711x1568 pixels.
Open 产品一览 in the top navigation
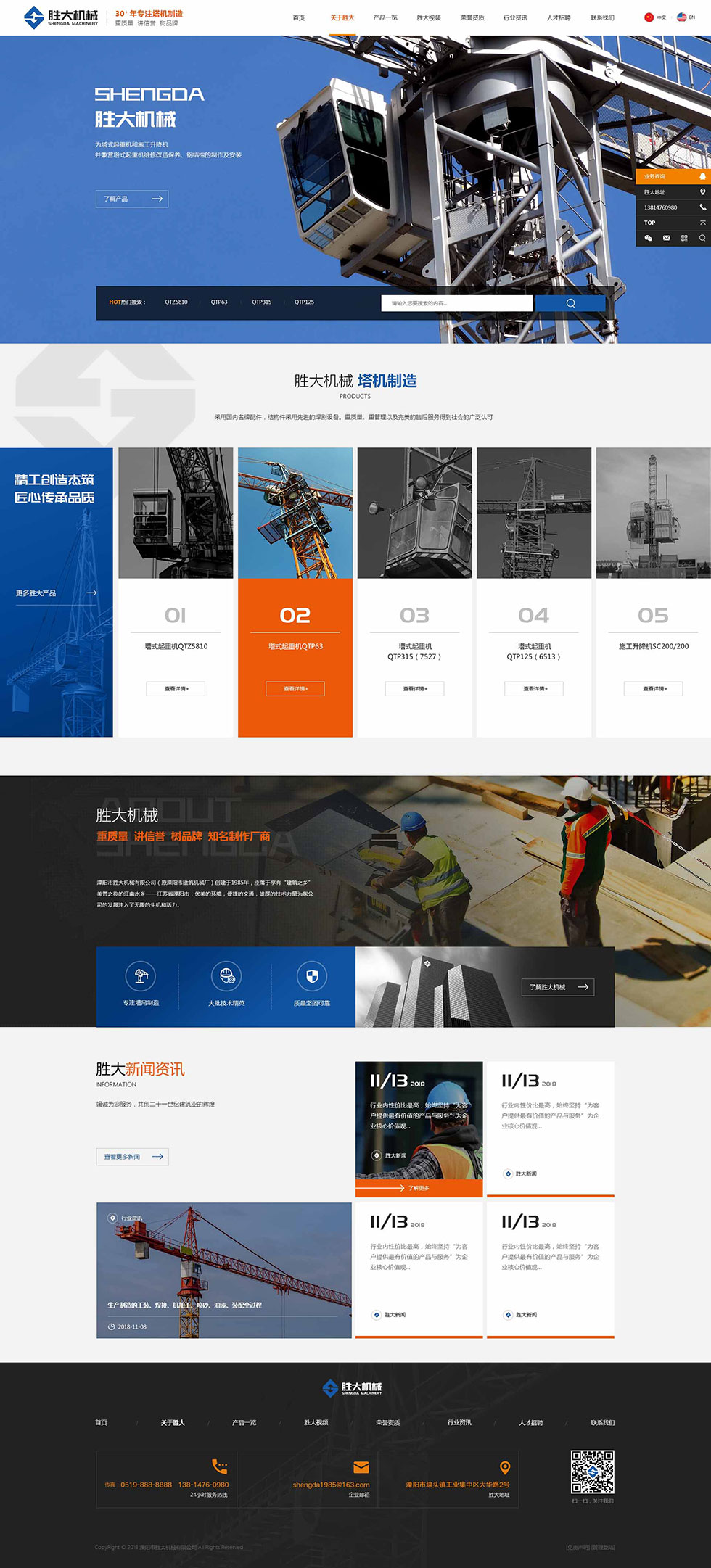point(385,17)
